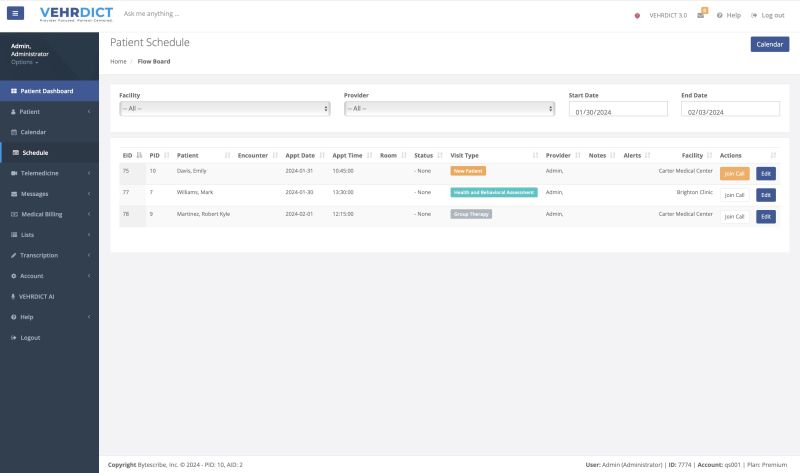The height and width of the screenshot is (473, 800).
Task: Join the call for Davis, Emily
Action: pos(734,173)
